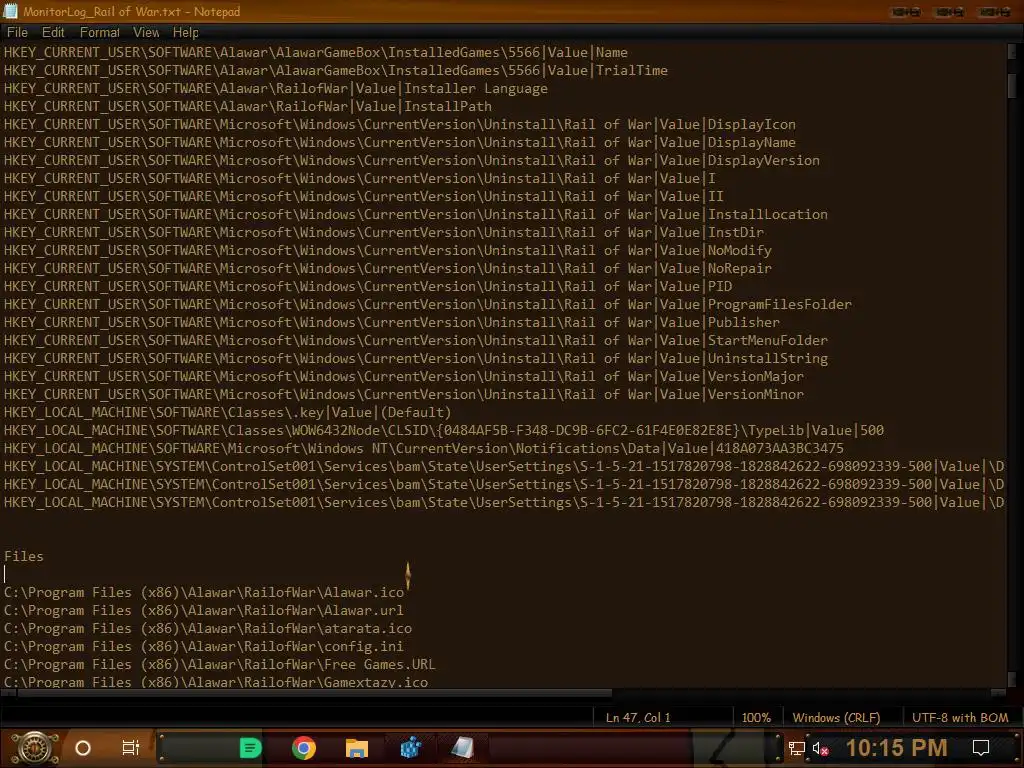Viewport: 1024px width, 768px height.
Task: Click the scroll down arrow
Action: click(1012, 679)
